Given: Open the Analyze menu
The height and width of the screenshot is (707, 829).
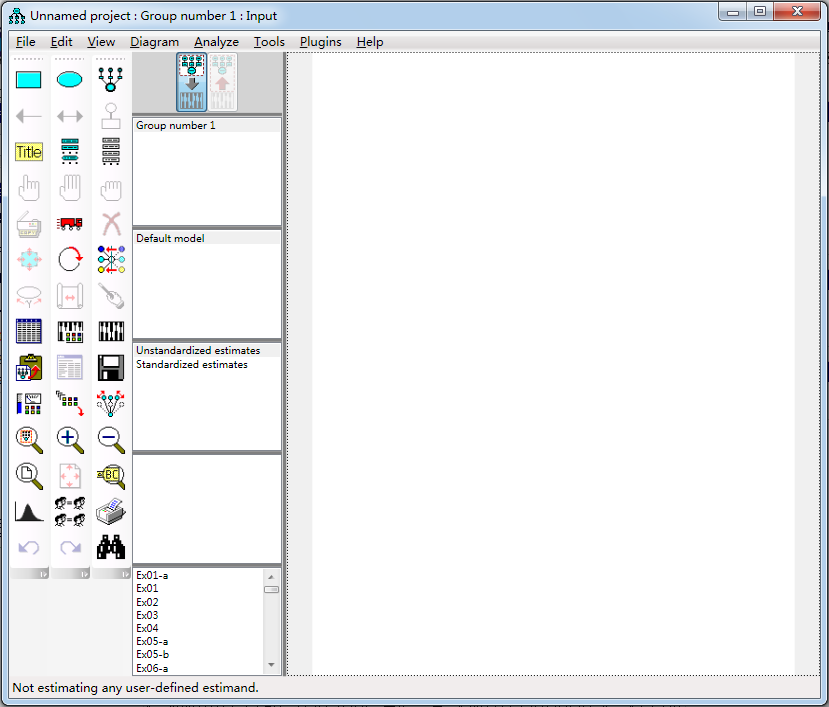Looking at the screenshot, I should 216,42.
